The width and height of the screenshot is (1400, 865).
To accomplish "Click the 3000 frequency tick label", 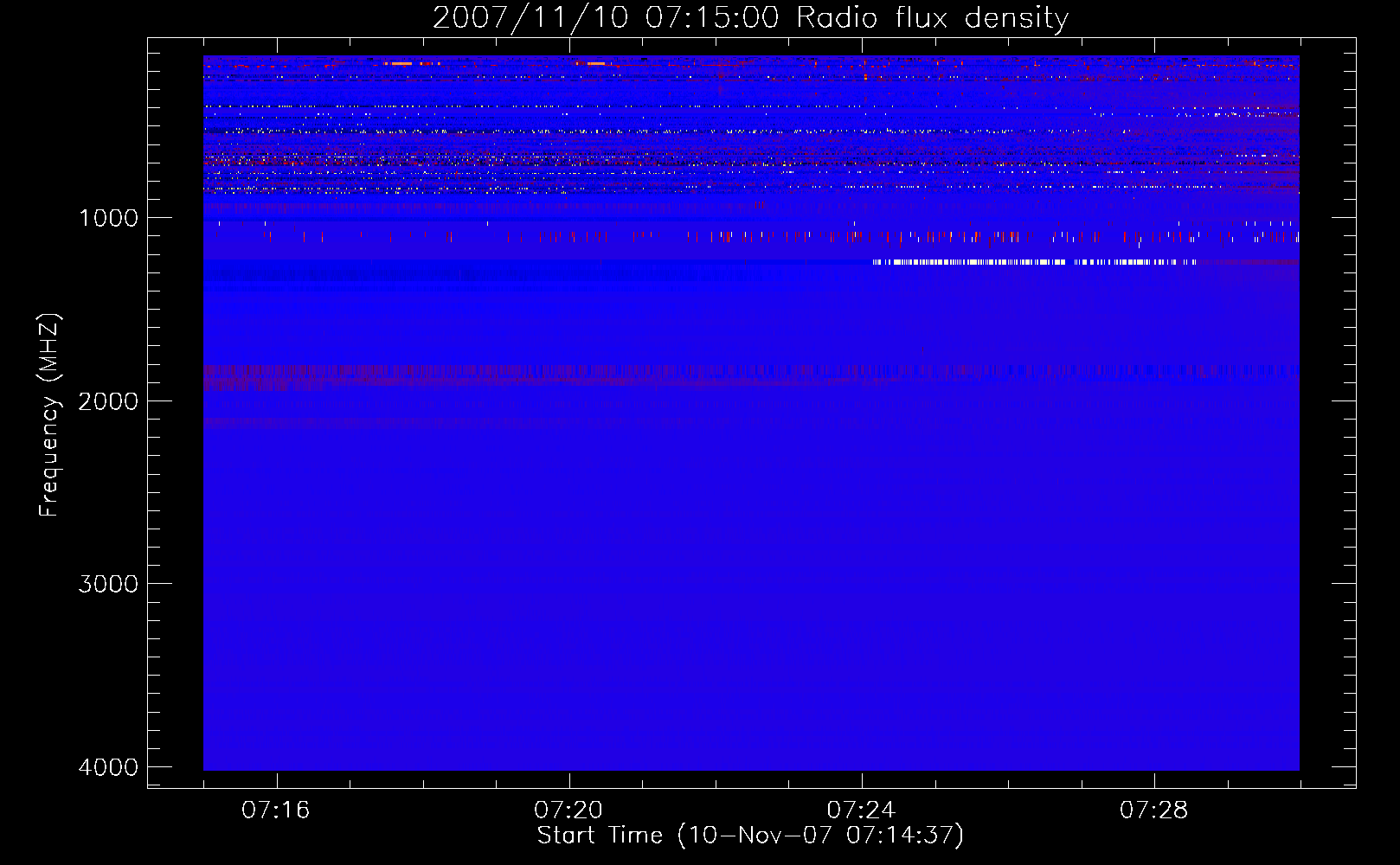I will tap(109, 584).
